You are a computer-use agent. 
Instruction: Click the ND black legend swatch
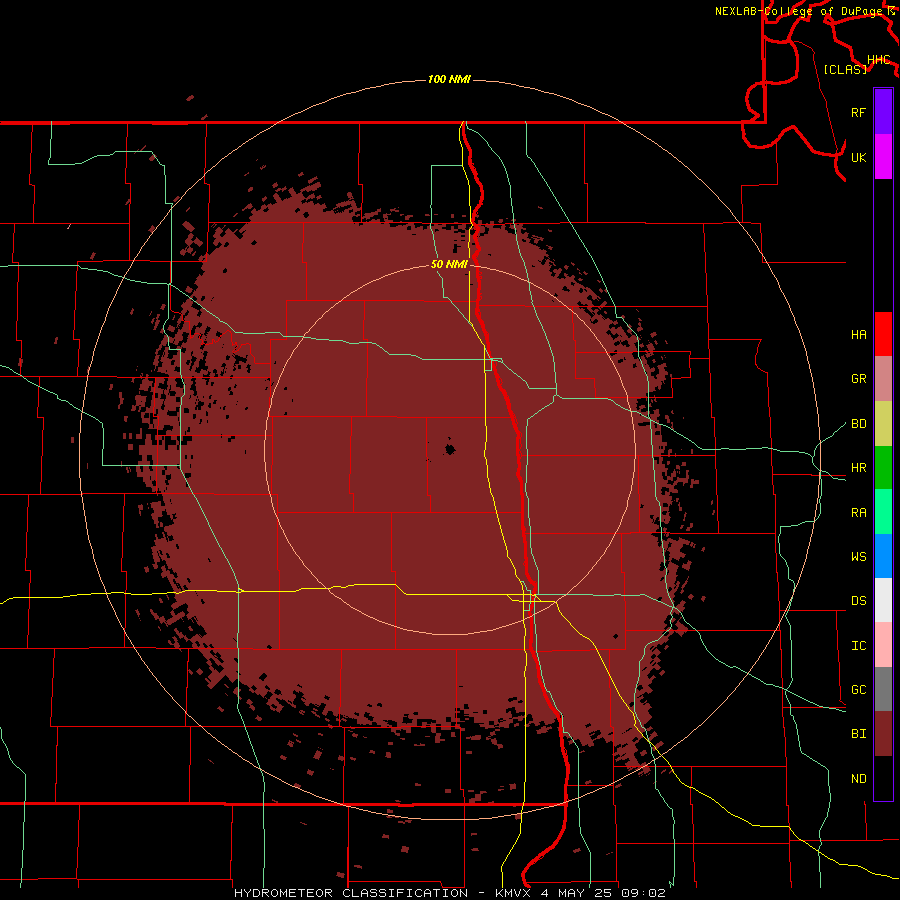click(x=883, y=778)
